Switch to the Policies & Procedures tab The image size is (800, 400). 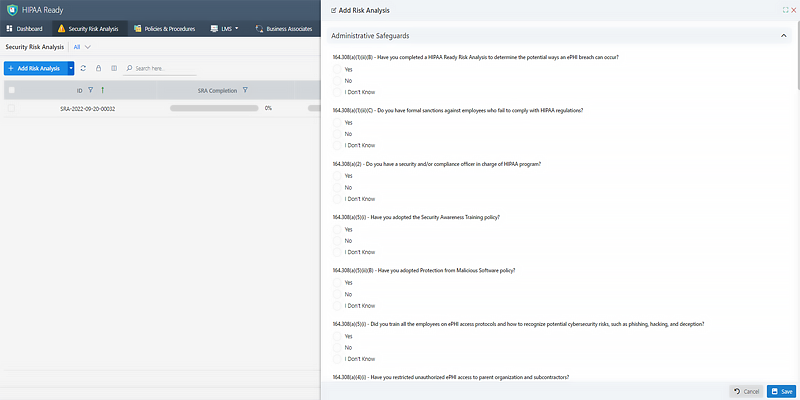coord(164,29)
